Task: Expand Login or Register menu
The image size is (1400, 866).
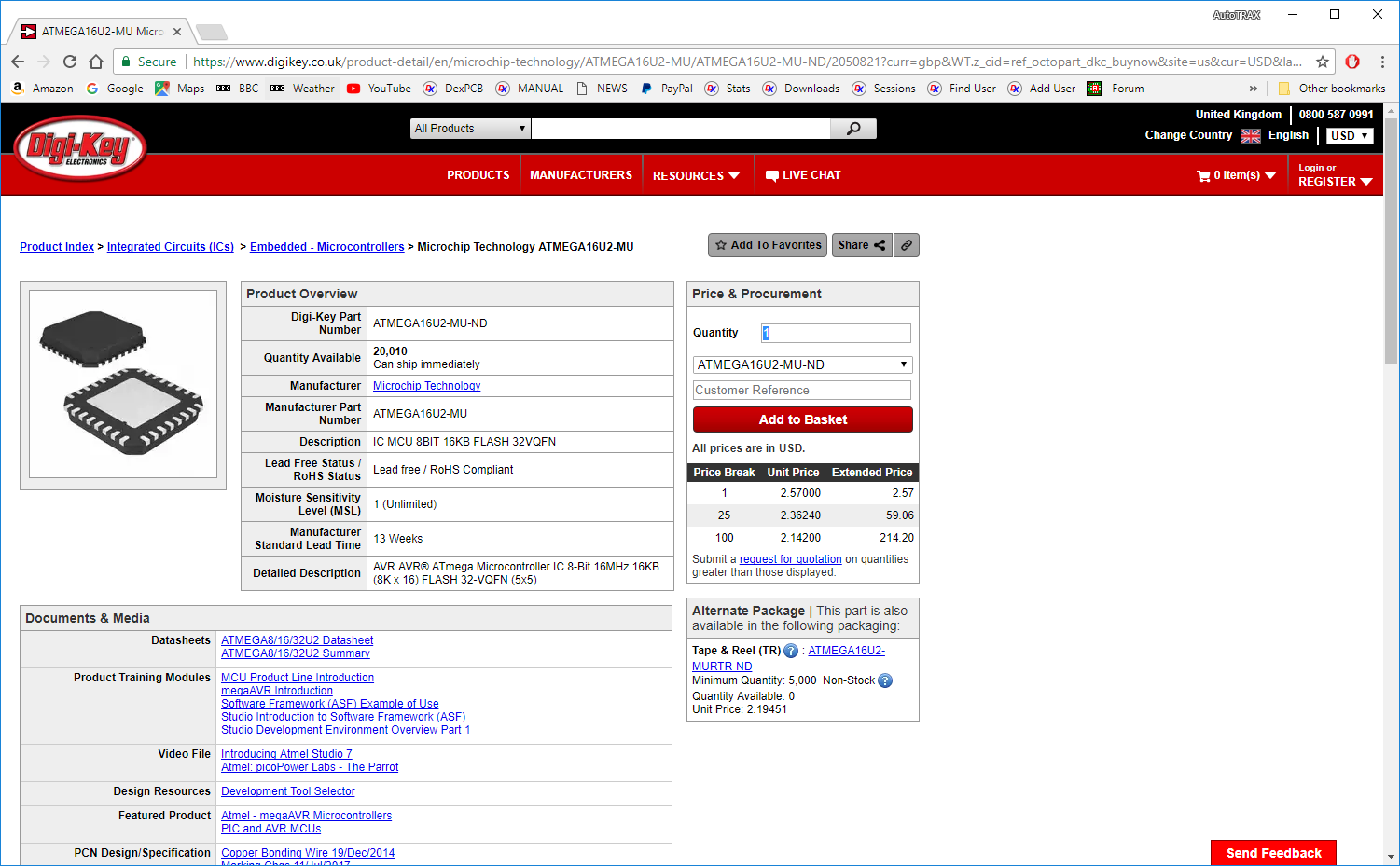Action: (1335, 175)
